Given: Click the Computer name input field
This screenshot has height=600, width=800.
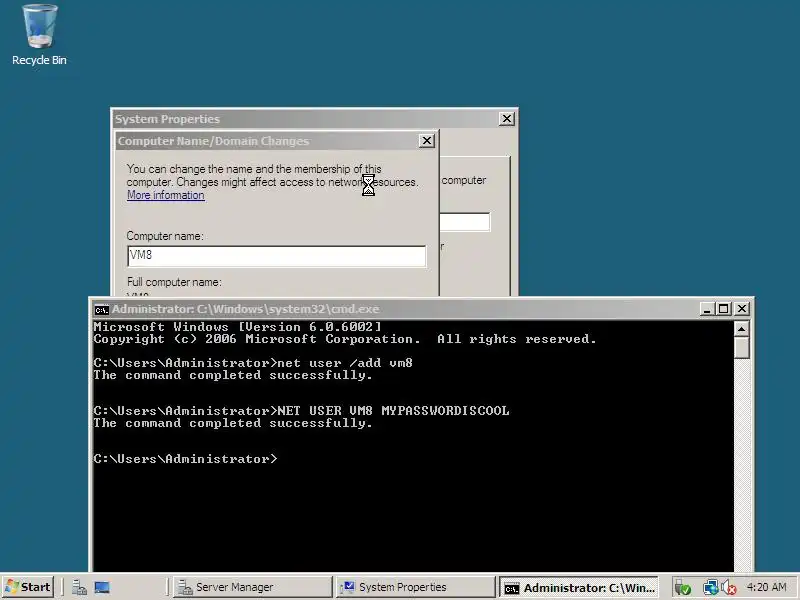Looking at the screenshot, I should pos(277,256).
